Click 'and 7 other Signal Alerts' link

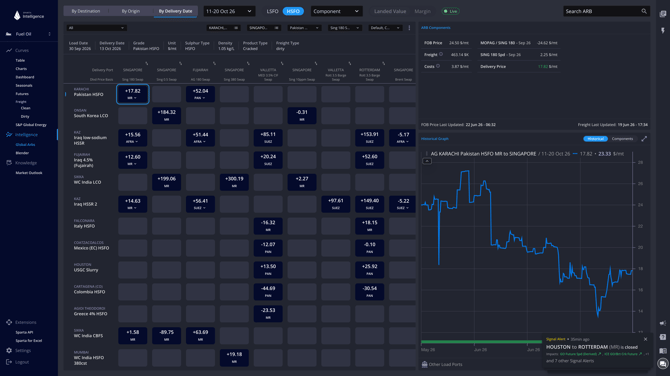click(570, 361)
